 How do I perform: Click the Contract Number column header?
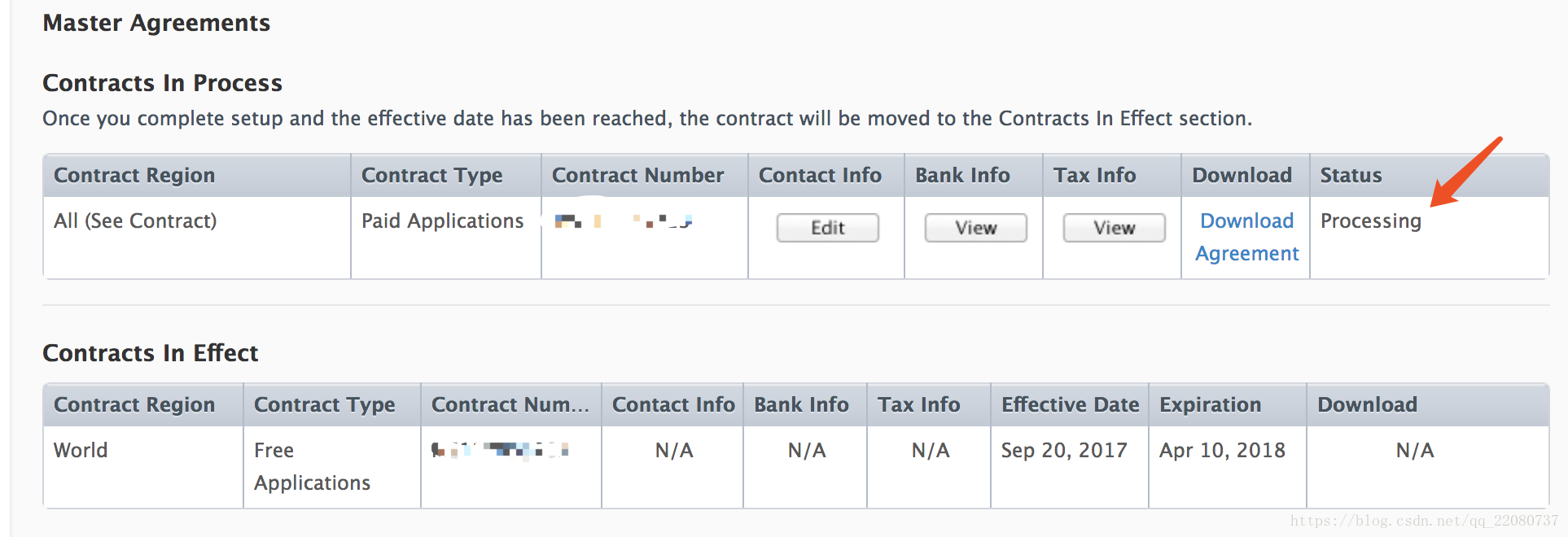click(637, 175)
